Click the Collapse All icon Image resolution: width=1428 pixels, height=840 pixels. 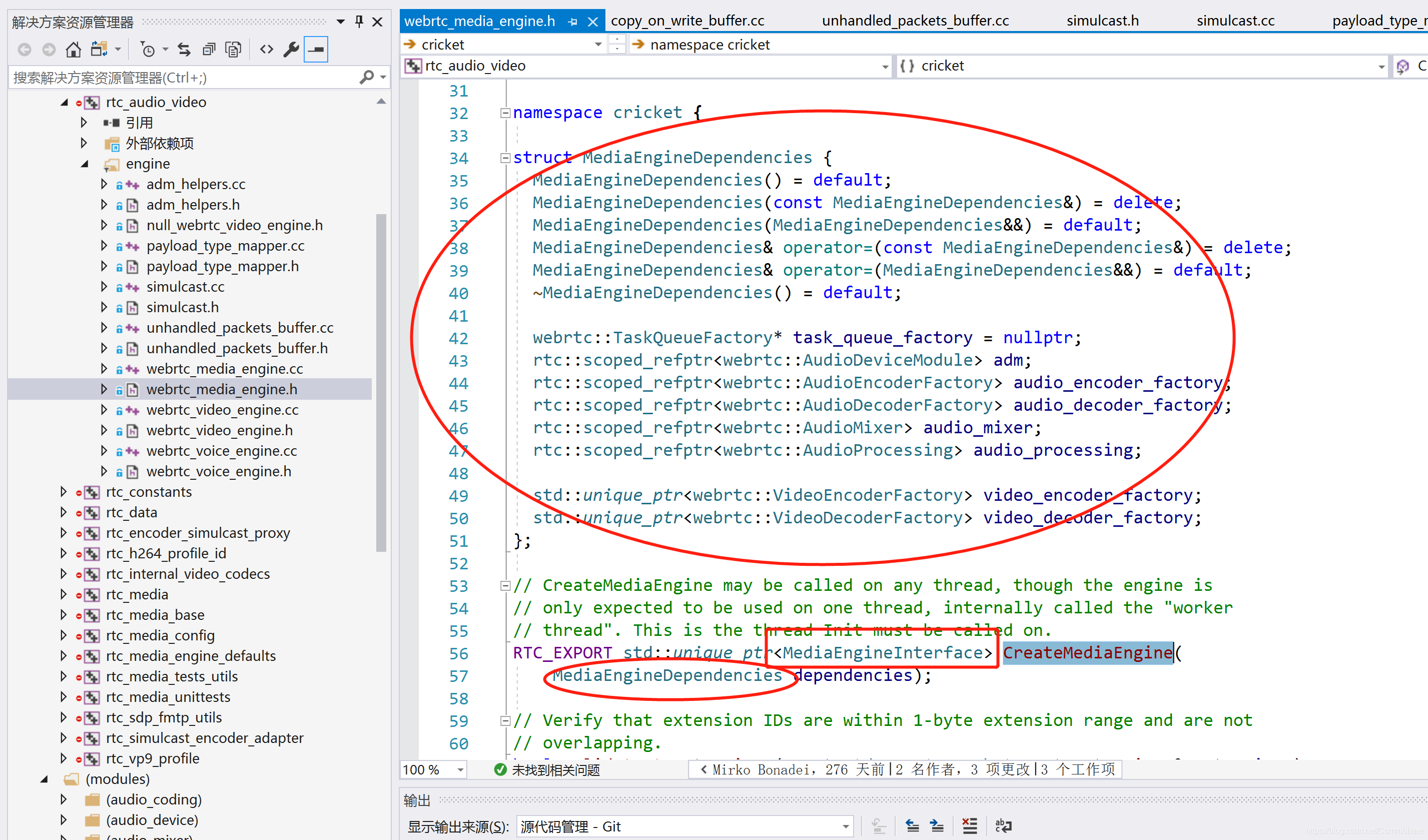click(209, 50)
